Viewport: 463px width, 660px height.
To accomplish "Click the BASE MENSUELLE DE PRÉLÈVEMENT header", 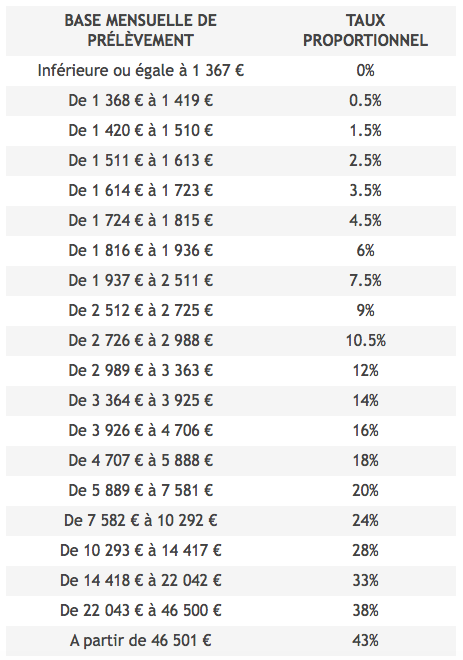I will coord(141,30).
